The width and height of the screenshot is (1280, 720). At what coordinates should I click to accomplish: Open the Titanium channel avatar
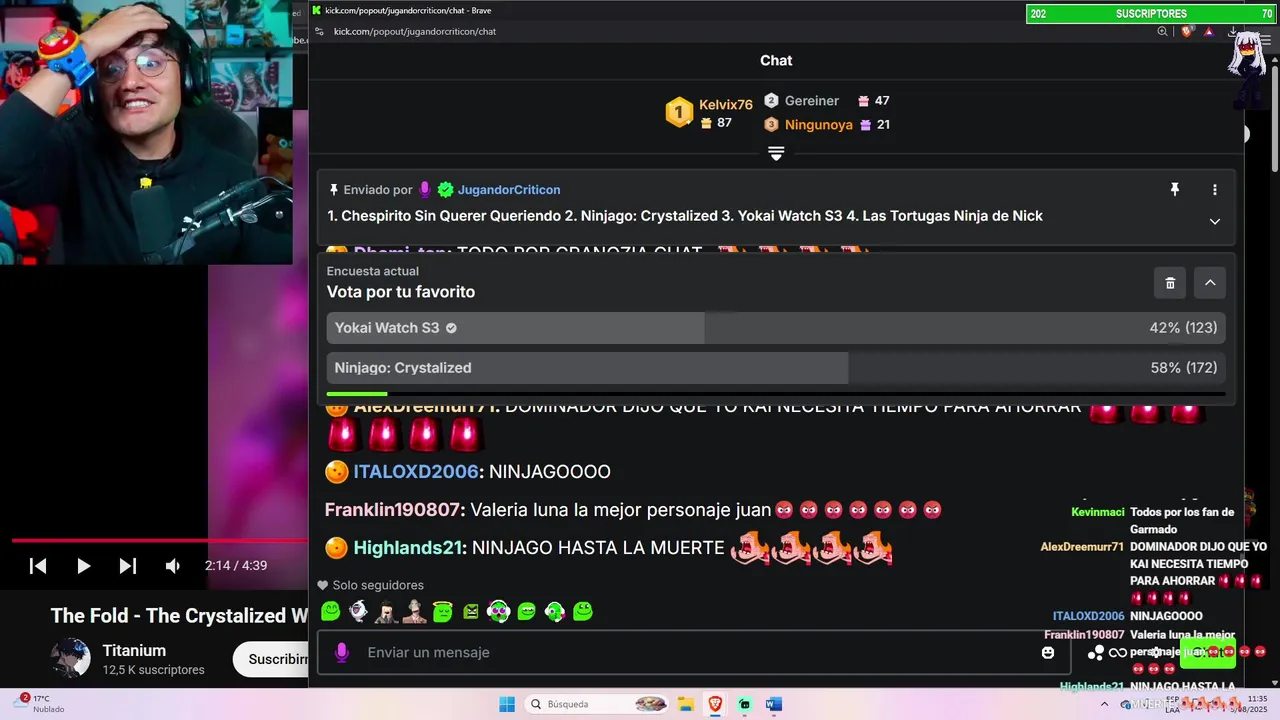click(71, 658)
